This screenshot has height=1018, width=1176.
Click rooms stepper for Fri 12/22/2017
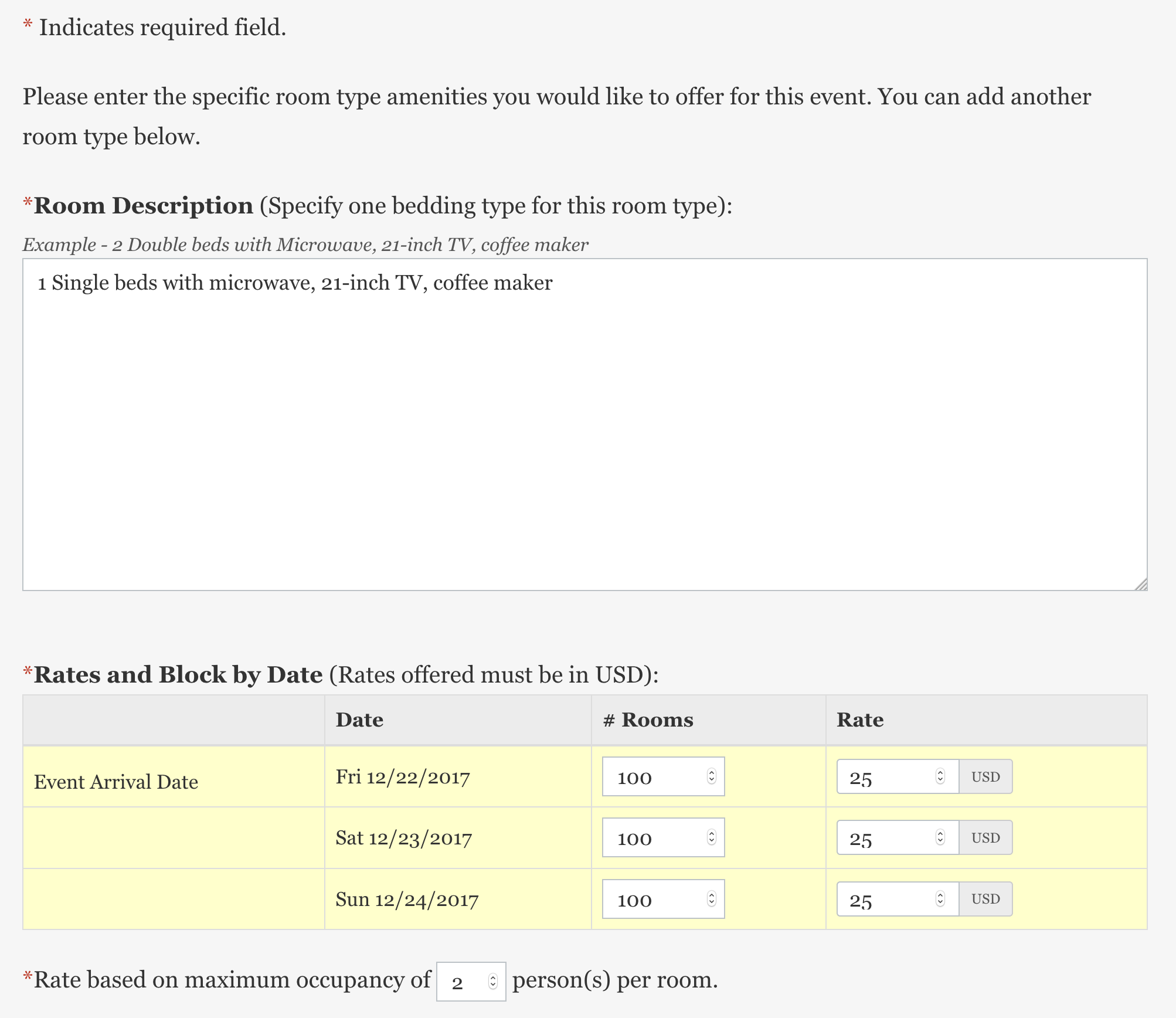tap(711, 776)
